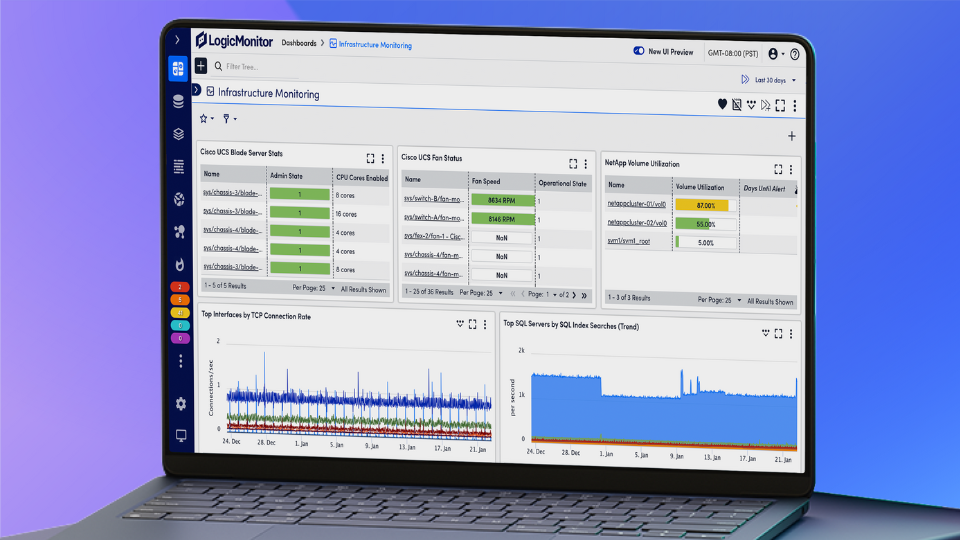Toggle the New UI Preview switch

point(639,51)
